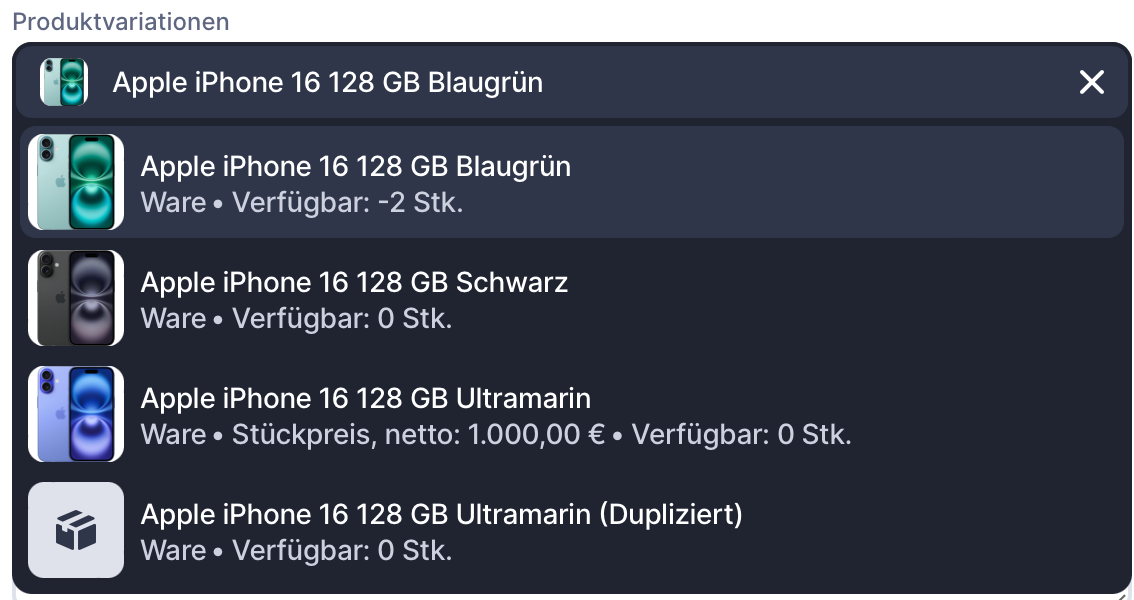The width and height of the screenshot is (1134, 600).
Task: Pick the blue iPhone Ultramarin option thumbnail
Action: (76, 414)
